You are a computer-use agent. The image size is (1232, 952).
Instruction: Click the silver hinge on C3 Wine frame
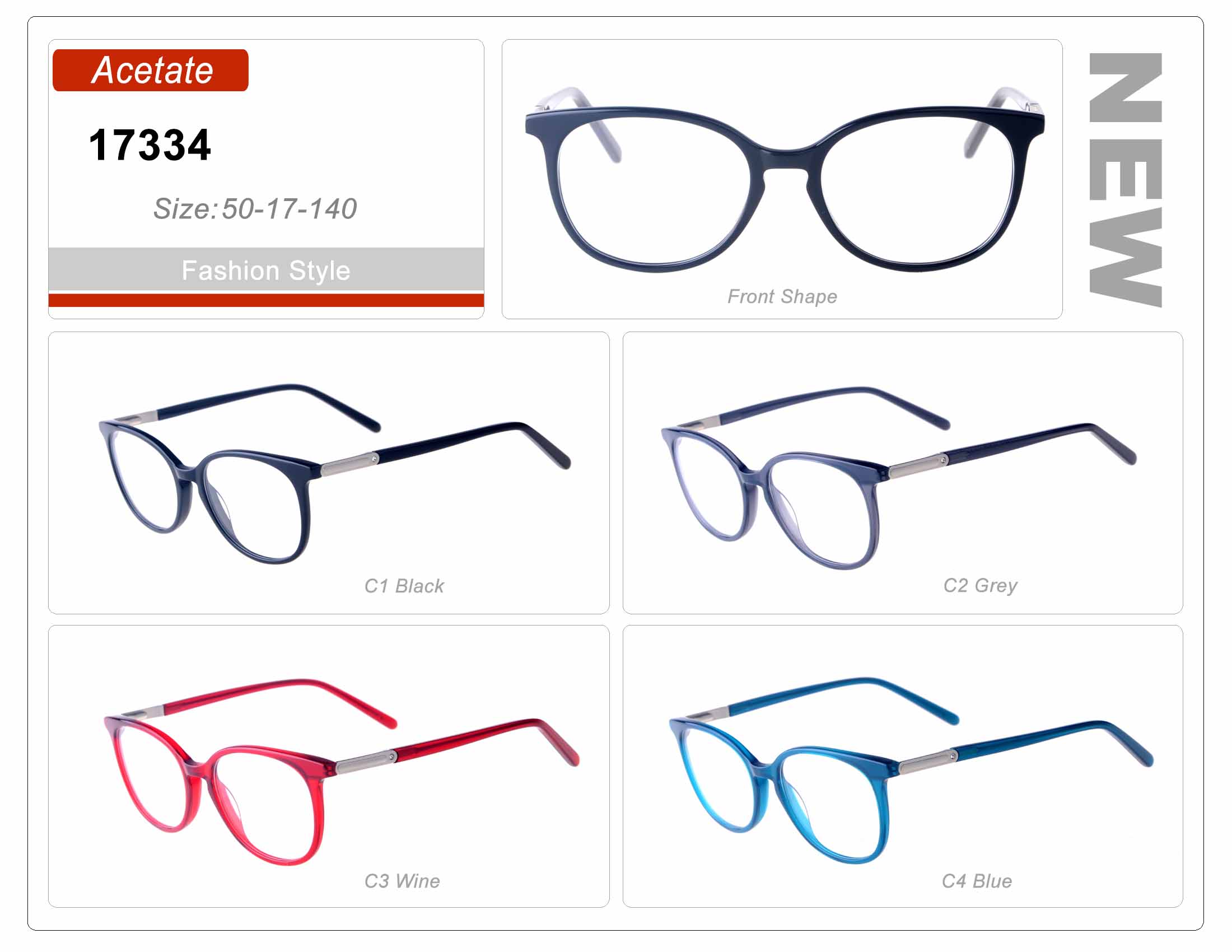(366, 762)
